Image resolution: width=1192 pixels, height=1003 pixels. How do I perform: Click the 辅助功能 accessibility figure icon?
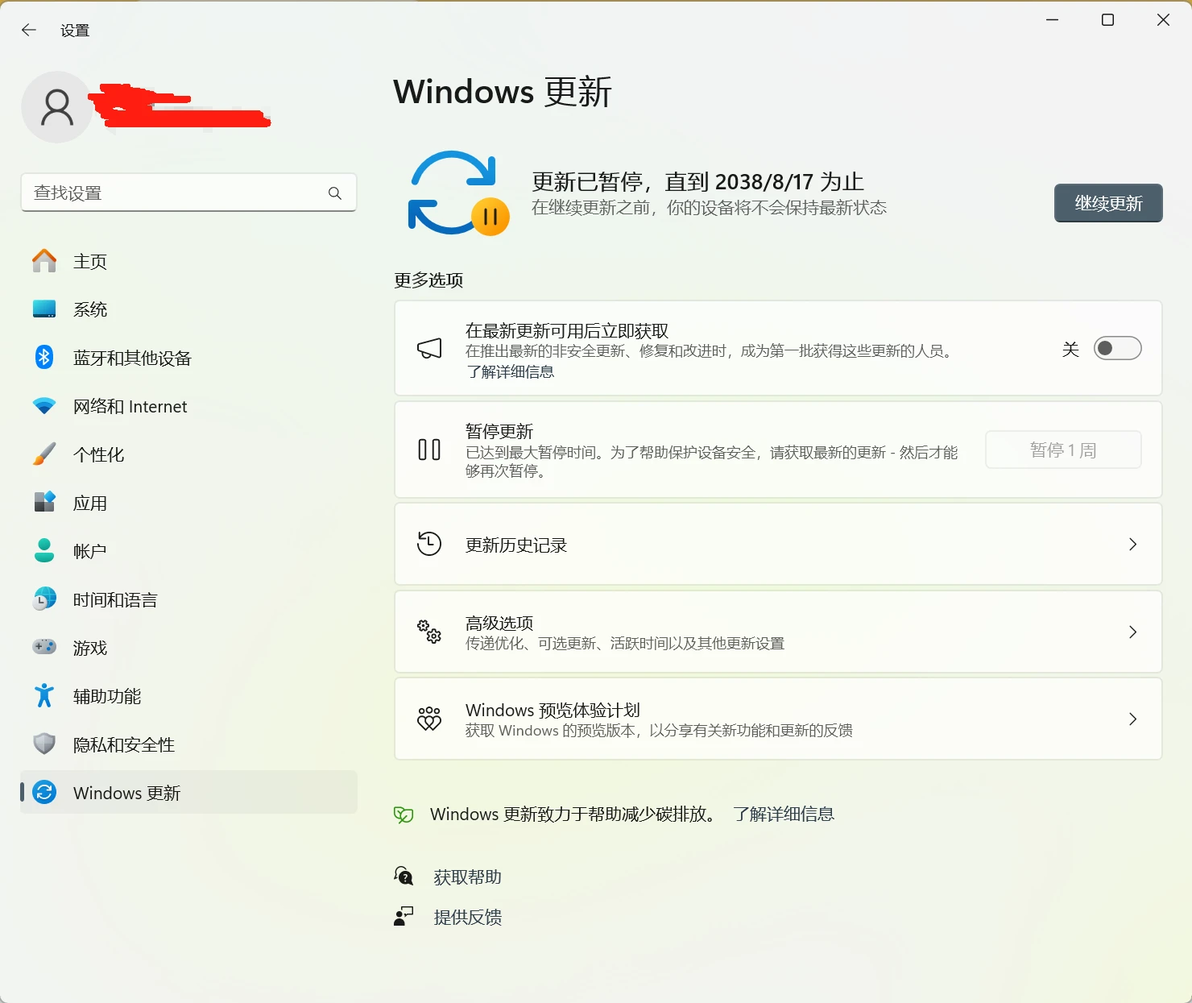(x=44, y=695)
